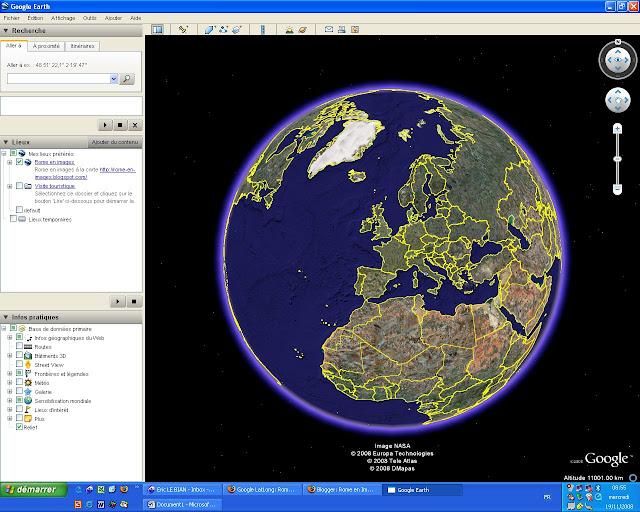640x512 pixels.
Task: Expand Infos géographiques du Web node
Action: [10, 338]
